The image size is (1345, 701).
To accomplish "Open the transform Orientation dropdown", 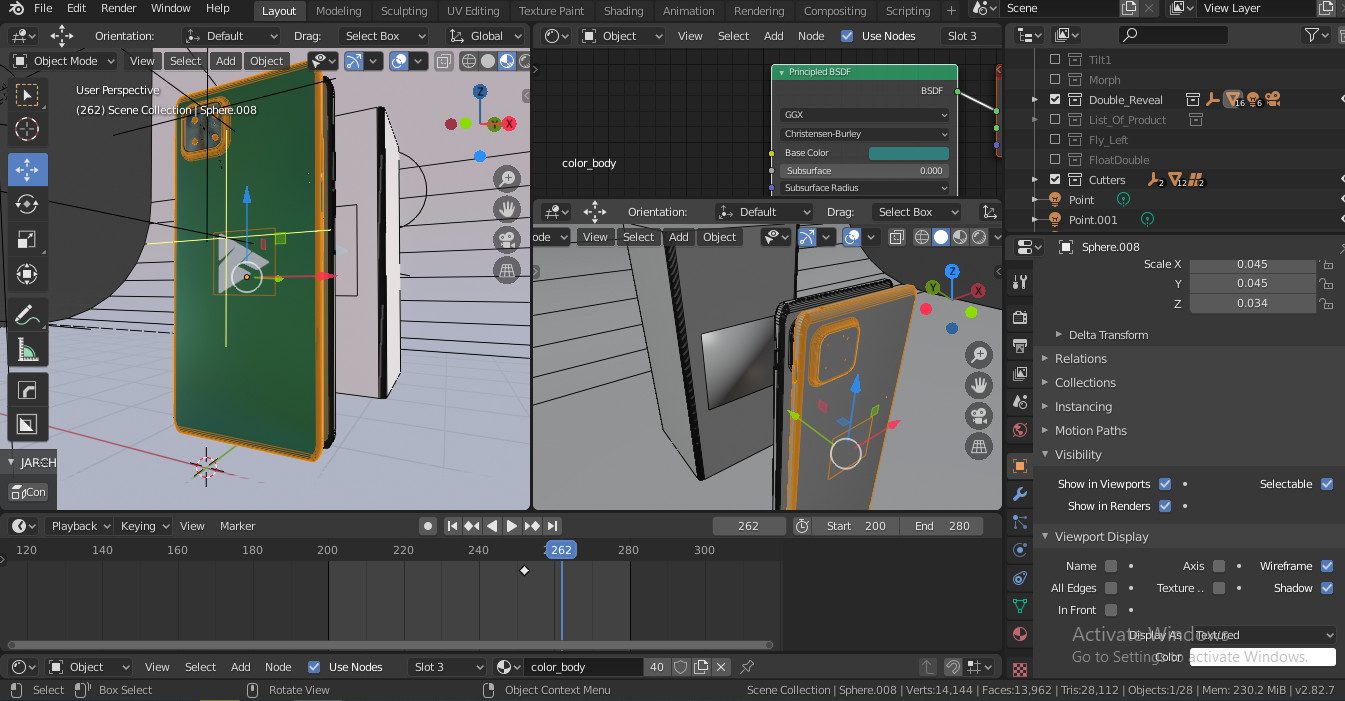I will [230, 35].
